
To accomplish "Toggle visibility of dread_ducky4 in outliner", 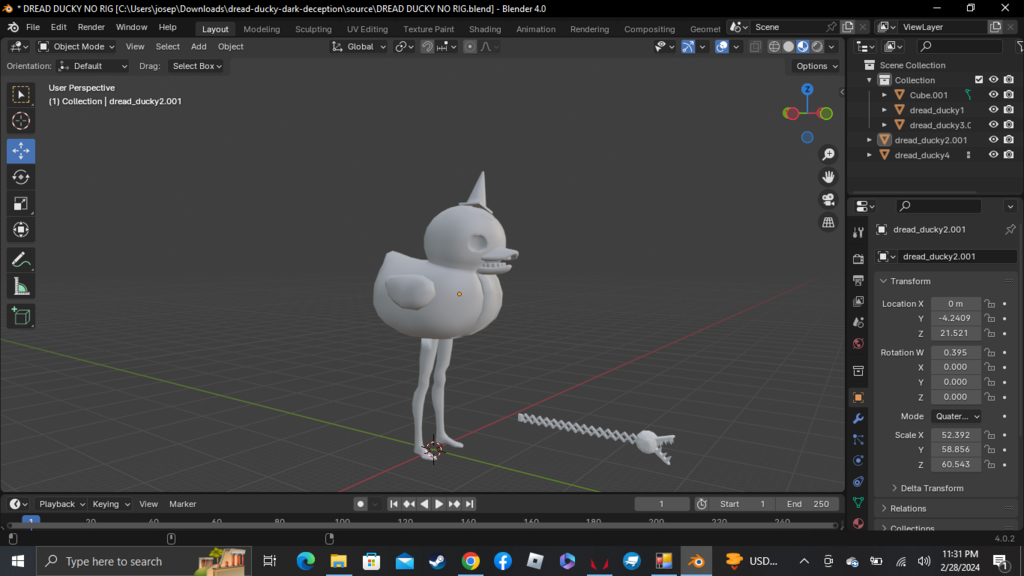I will point(993,155).
